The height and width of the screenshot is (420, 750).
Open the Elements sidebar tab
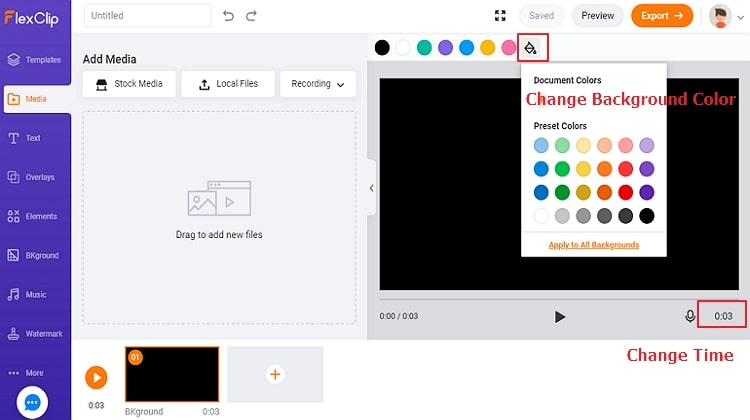click(33, 216)
